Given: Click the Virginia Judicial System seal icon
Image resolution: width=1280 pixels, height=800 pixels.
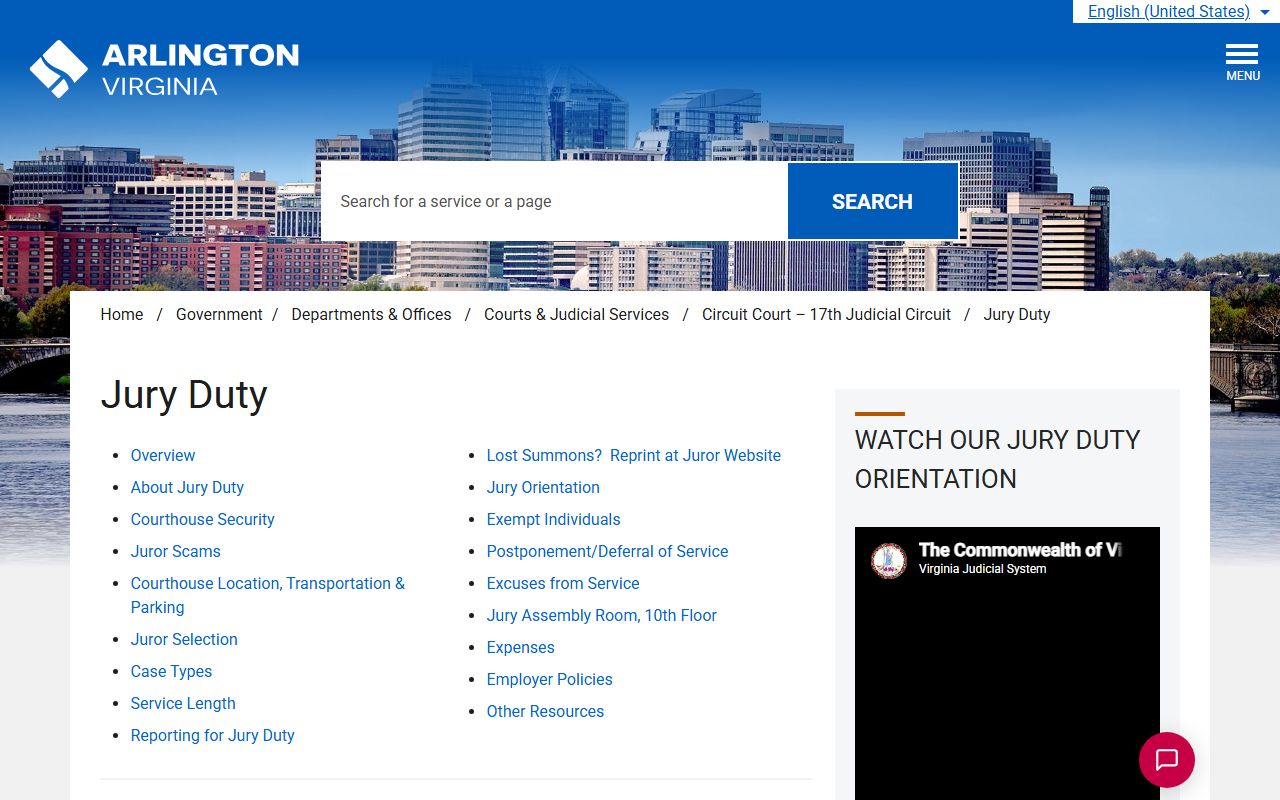Looking at the screenshot, I should point(889,561).
